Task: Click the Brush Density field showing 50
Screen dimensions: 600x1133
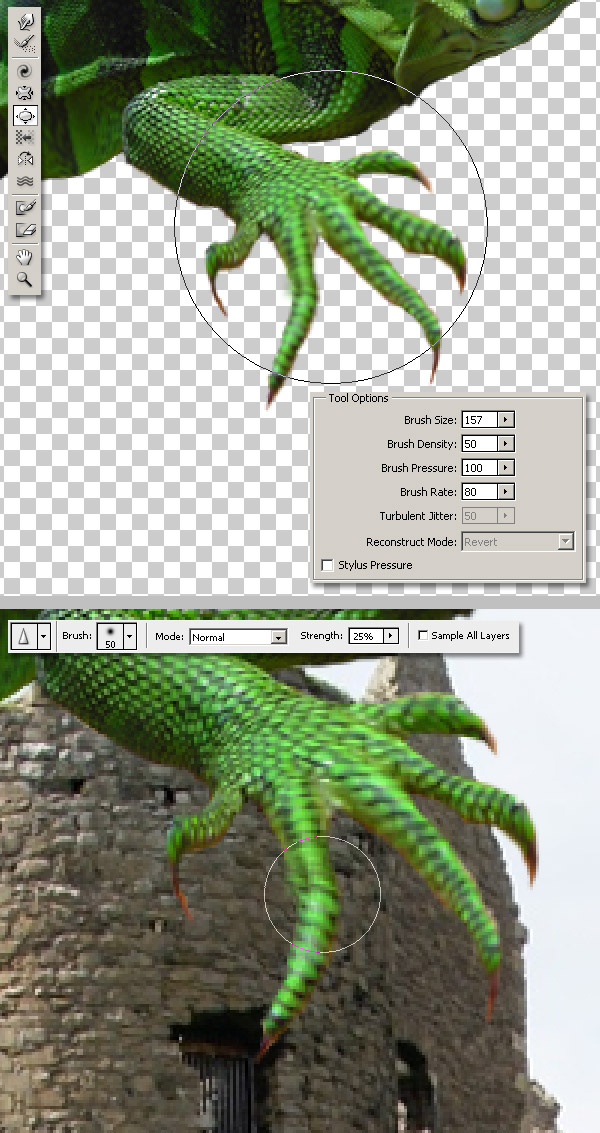Action: pos(480,444)
